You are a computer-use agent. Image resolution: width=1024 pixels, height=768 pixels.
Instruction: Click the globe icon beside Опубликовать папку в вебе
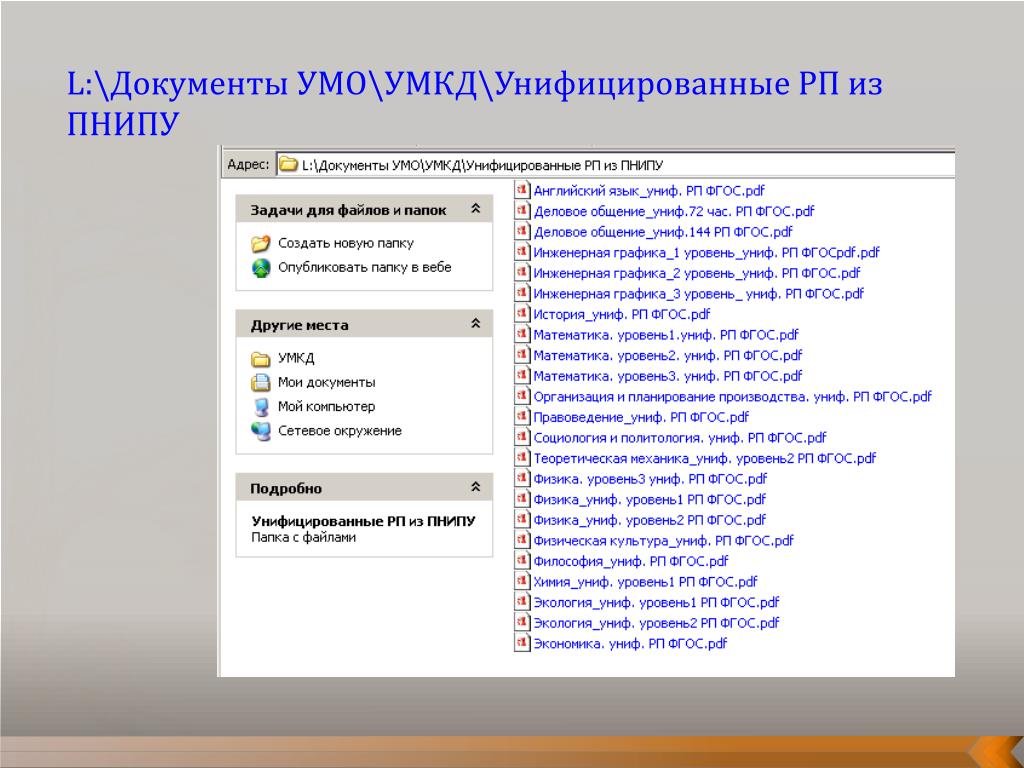[x=261, y=268]
